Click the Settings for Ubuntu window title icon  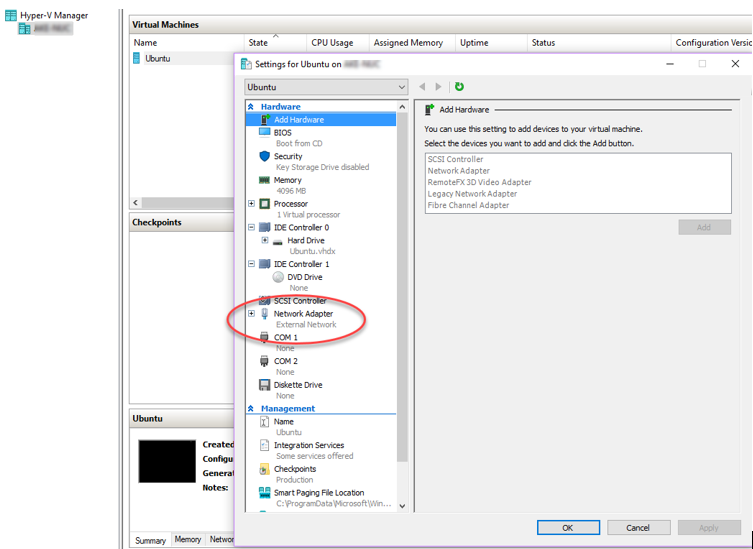(x=246, y=64)
